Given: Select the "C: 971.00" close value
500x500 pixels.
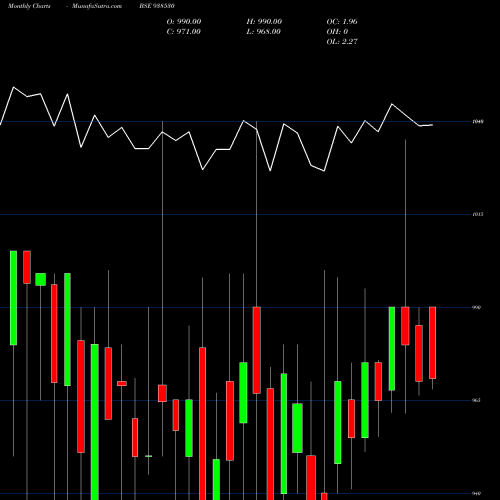Looking at the screenshot, I should (183, 32).
